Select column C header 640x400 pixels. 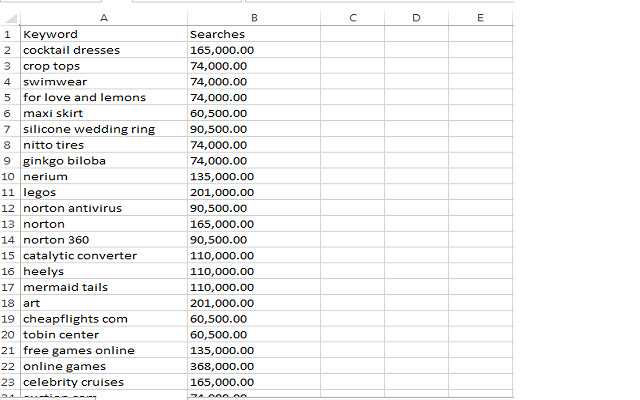pos(353,18)
